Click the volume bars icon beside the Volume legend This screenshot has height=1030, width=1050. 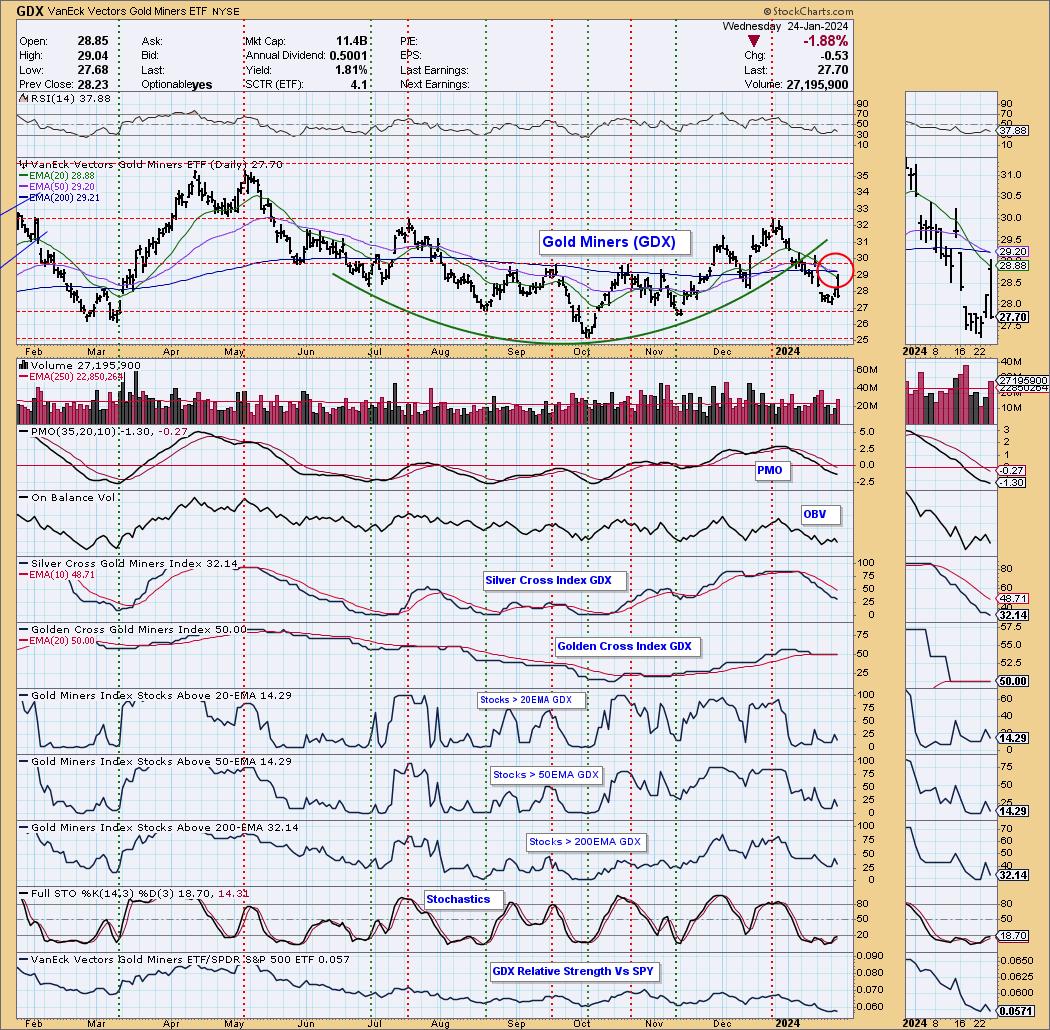click(x=24, y=366)
